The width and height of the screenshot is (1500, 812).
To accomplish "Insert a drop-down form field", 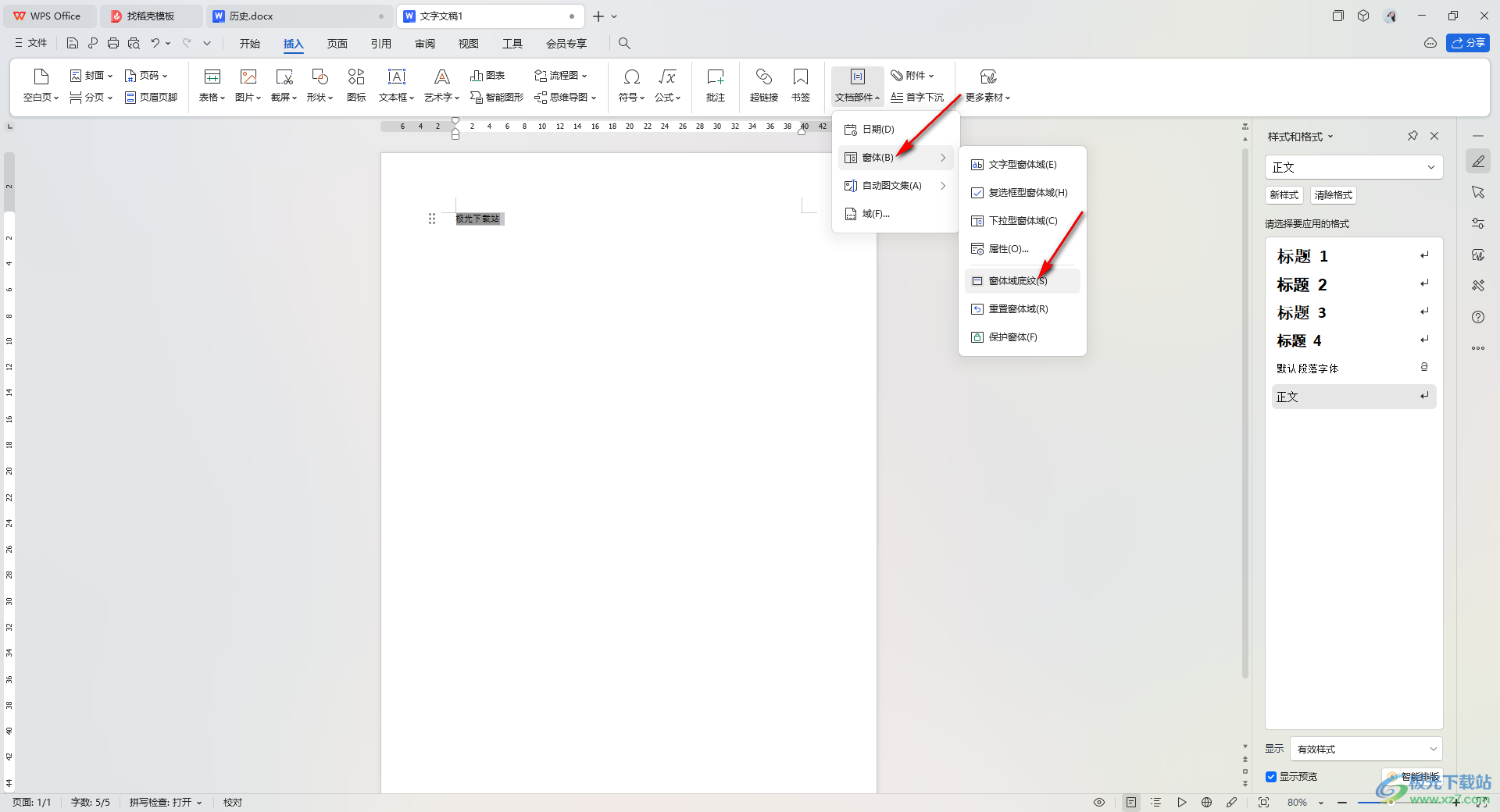I will (1023, 221).
